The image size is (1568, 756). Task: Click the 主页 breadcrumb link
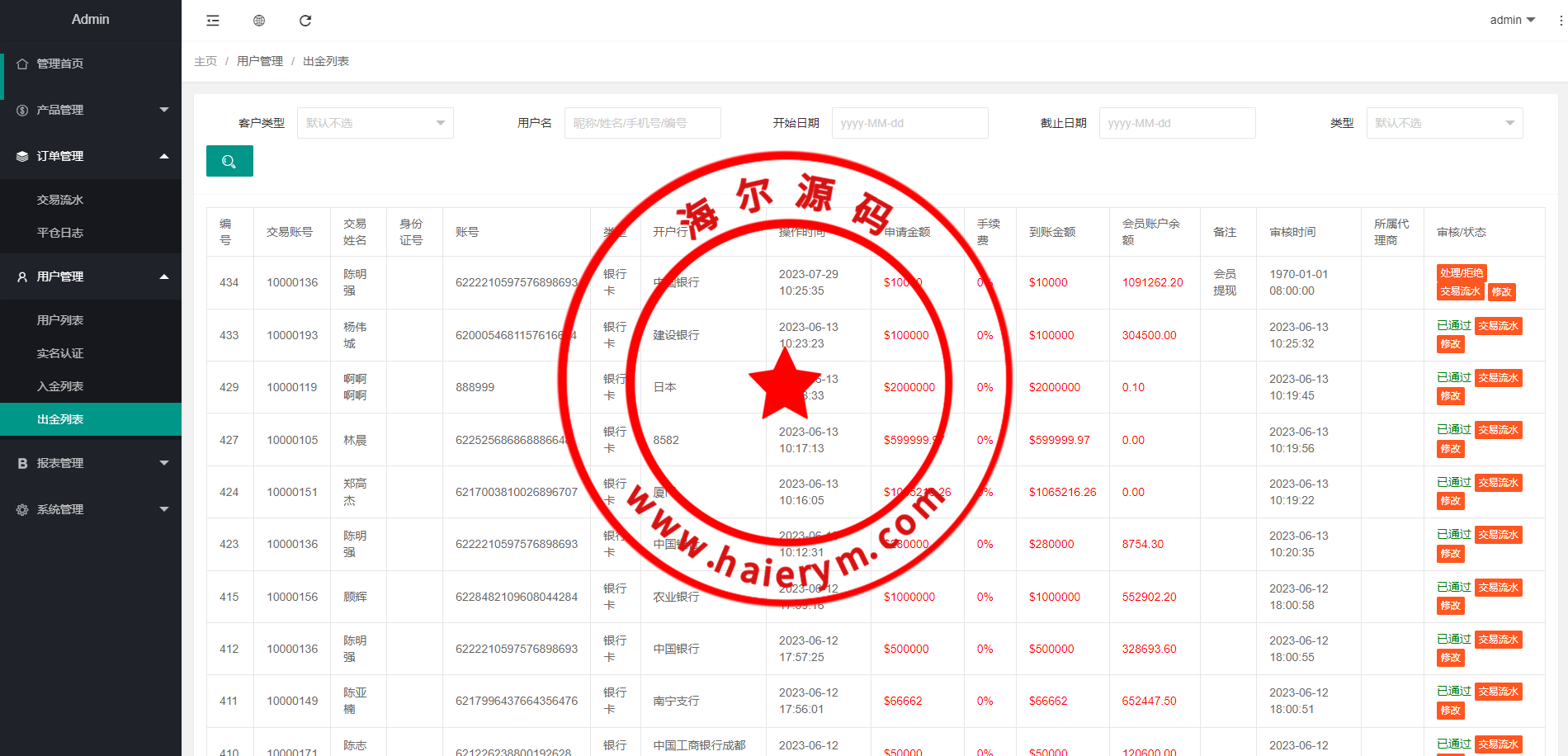pos(205,61)
